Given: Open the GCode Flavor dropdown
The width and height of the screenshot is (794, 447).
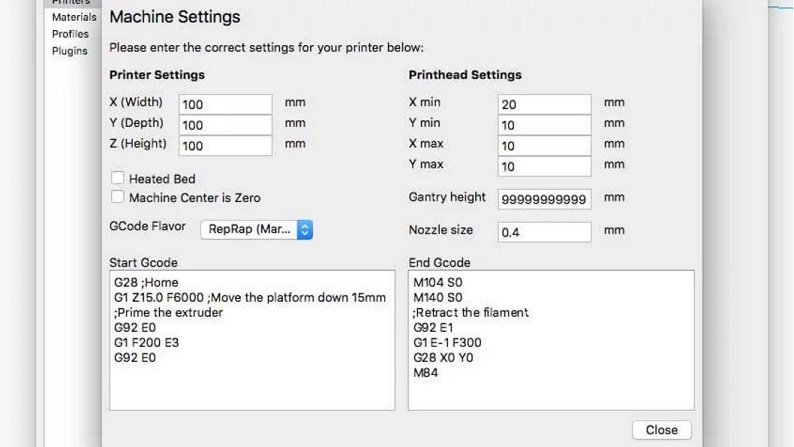Looking at the screenshot, I should (257, 229).
